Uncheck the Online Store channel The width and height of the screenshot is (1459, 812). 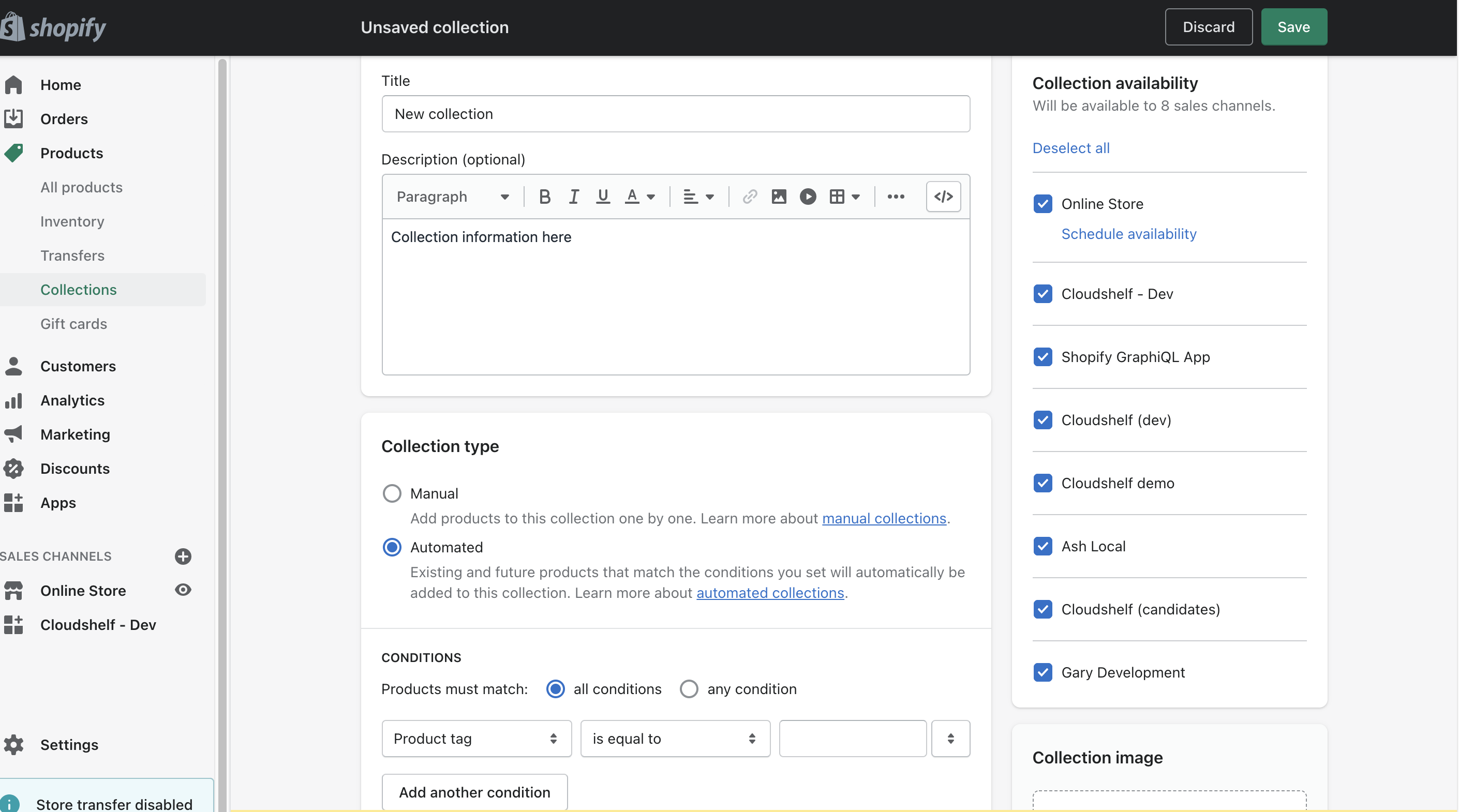point(1043,204)
